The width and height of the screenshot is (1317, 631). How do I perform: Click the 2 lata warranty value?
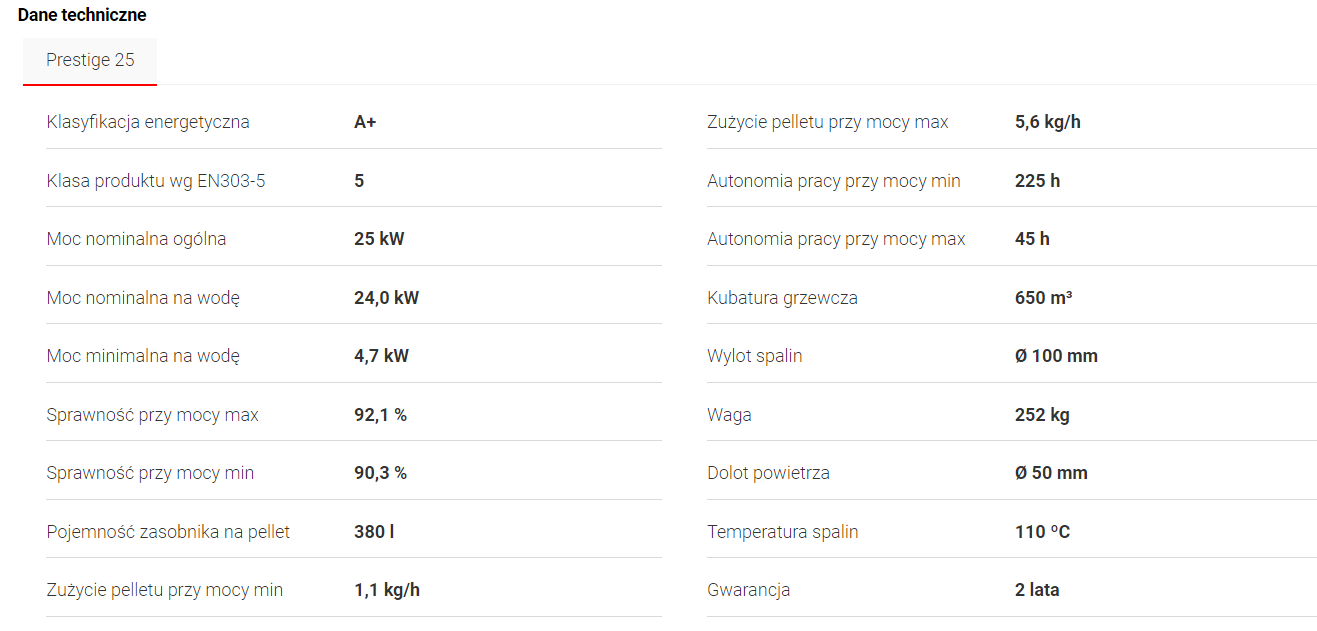click(x=1037, y=590)
